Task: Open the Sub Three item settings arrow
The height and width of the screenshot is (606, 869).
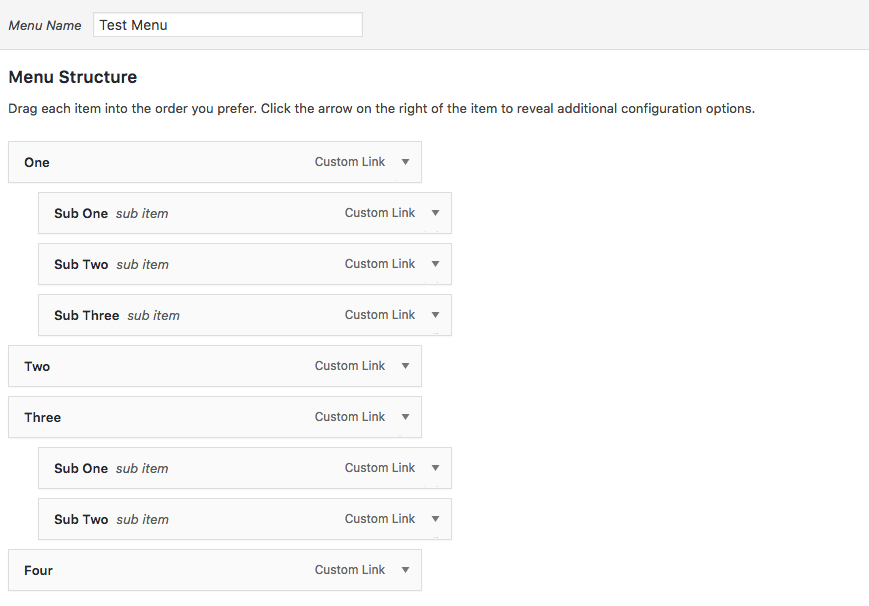Action: click(435, 315)
